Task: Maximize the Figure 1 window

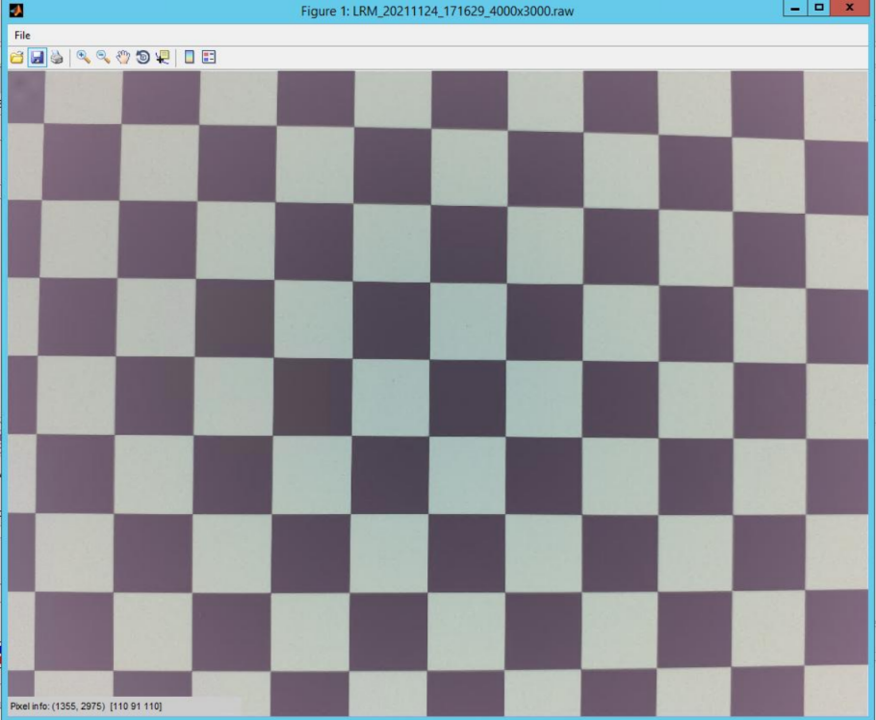Action: [x=819, y=8]
